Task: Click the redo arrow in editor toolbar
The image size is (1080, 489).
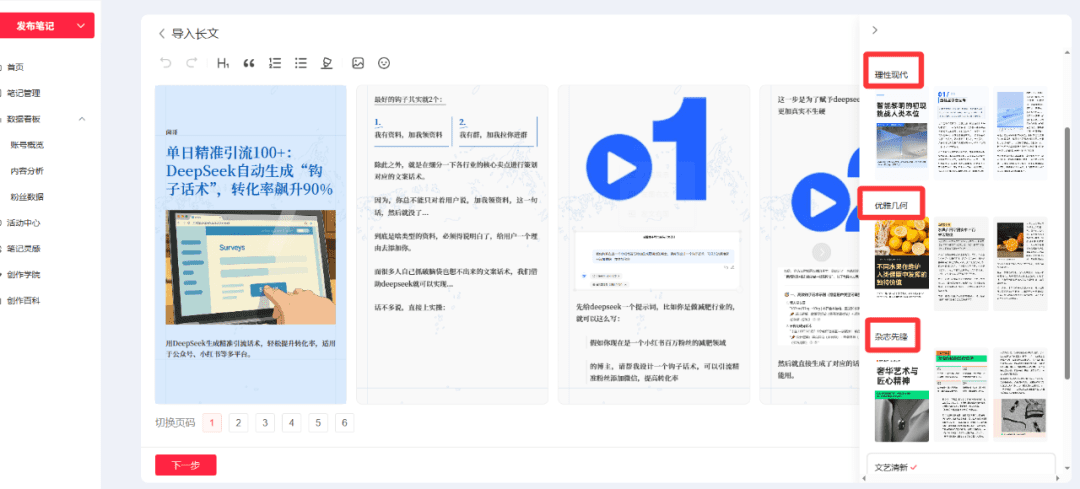Action: (x=192, y=63)
